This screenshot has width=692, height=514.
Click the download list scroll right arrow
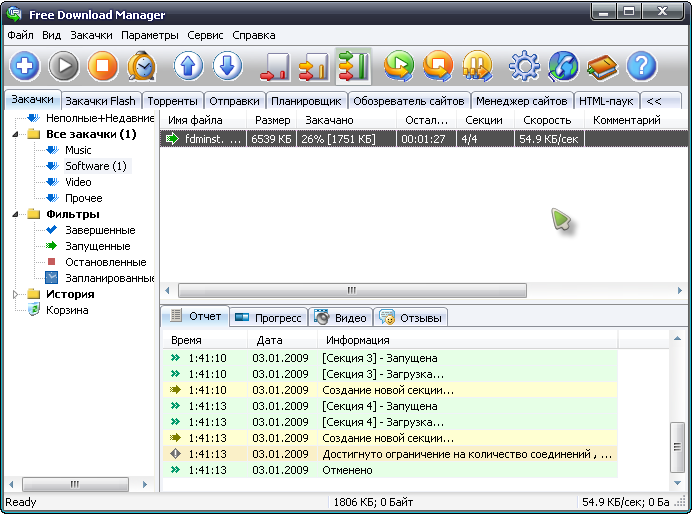click(x=680, y=290)
